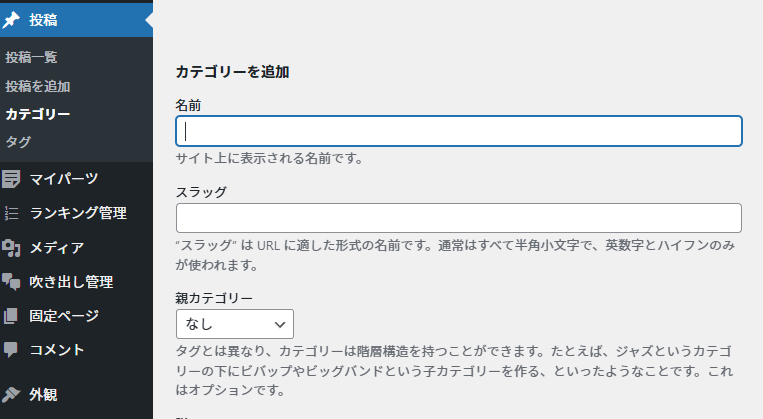Click the 外観 paintbrush icon
This screenshot has width=763, height=419.
tap(12, 394)
